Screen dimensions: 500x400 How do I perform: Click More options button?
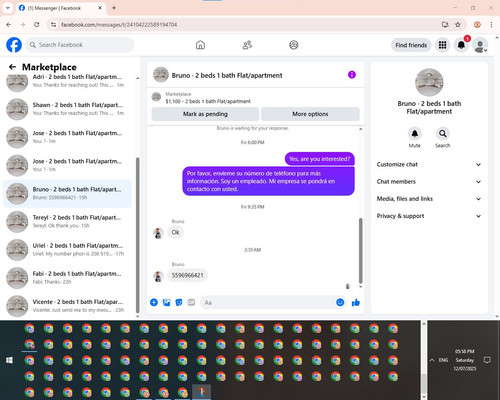pos(310,114)
